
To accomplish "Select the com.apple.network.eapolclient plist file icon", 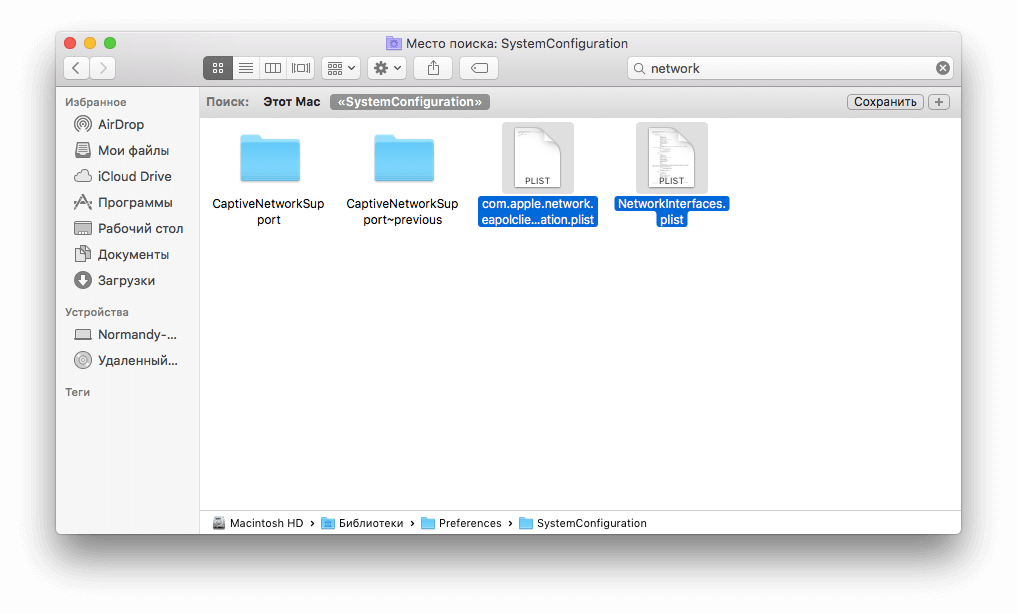I will coord(538,158).
